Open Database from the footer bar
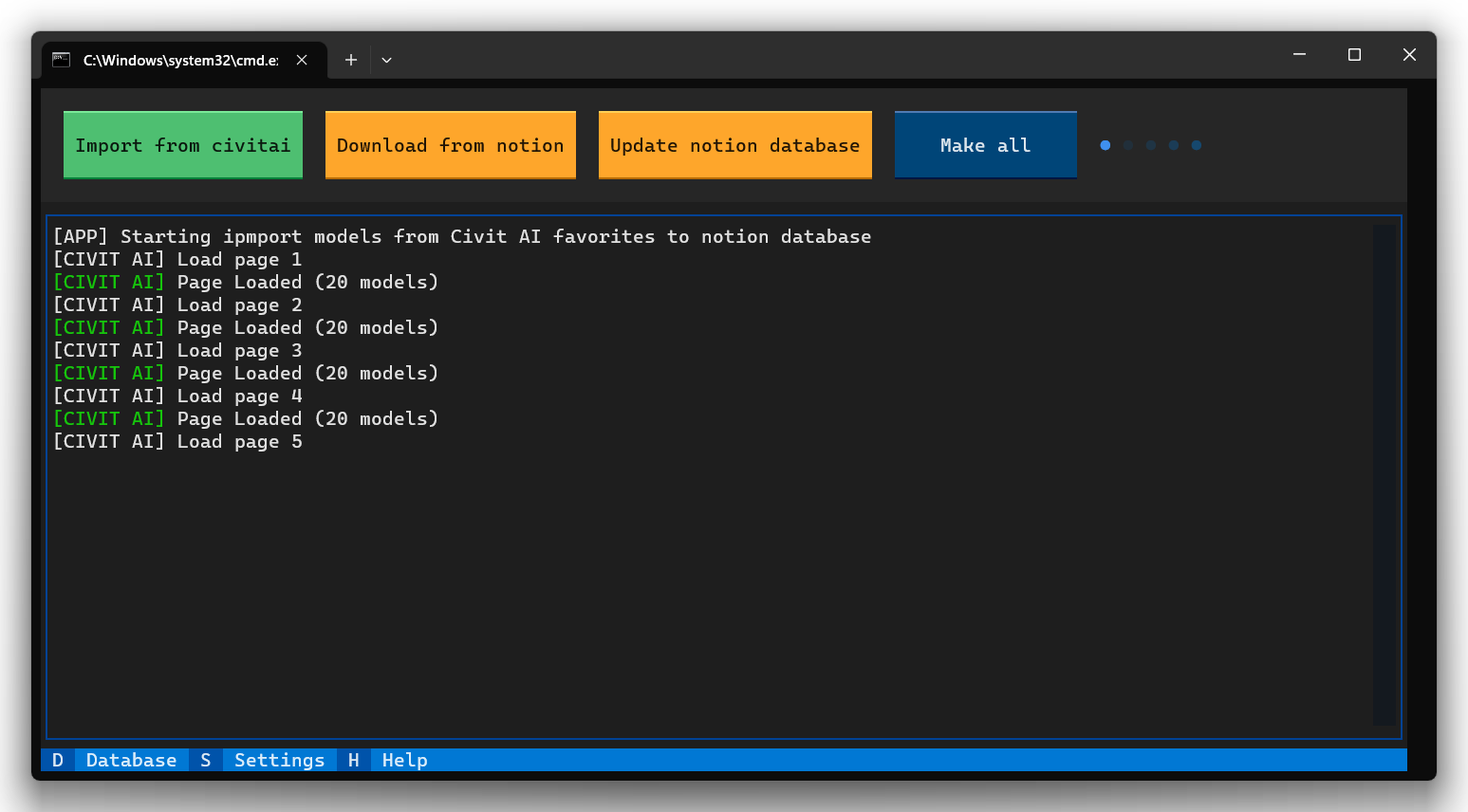 [x=131, y=760]
